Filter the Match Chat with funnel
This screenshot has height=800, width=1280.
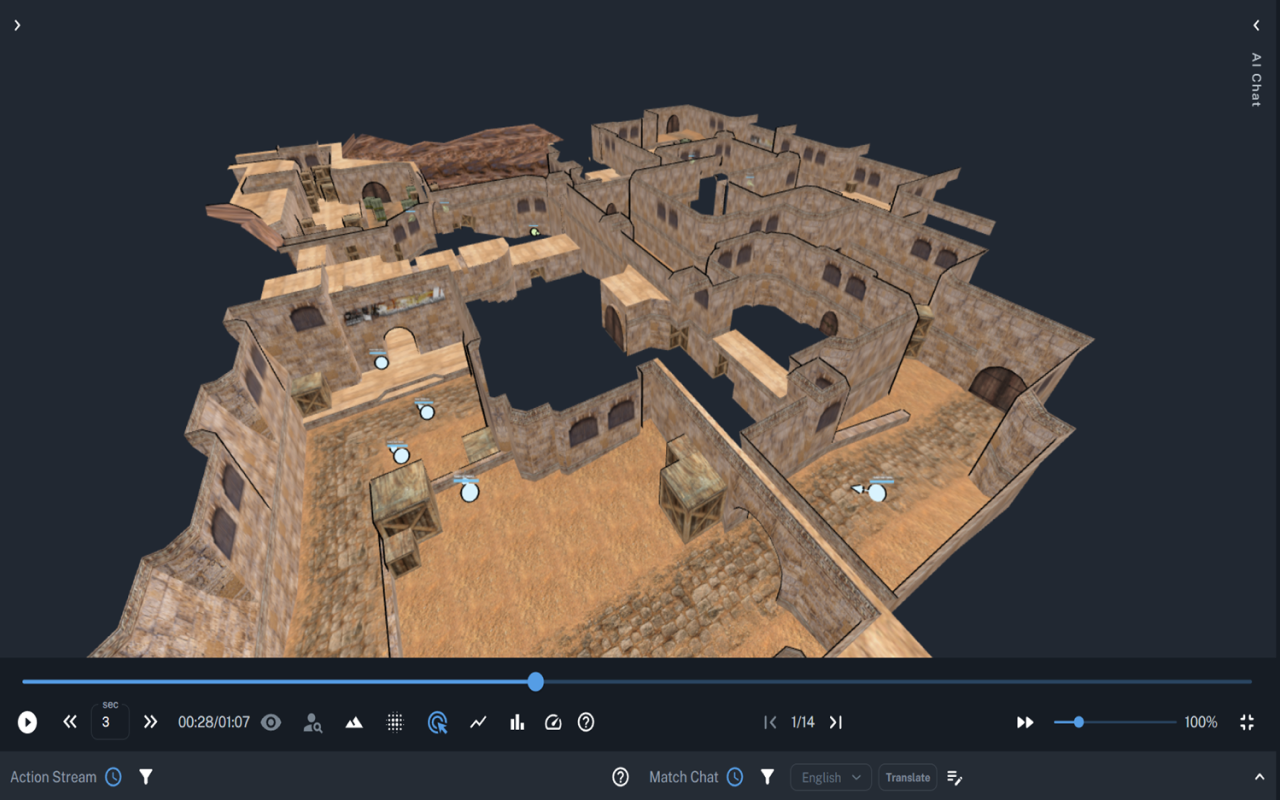(768, 777)
